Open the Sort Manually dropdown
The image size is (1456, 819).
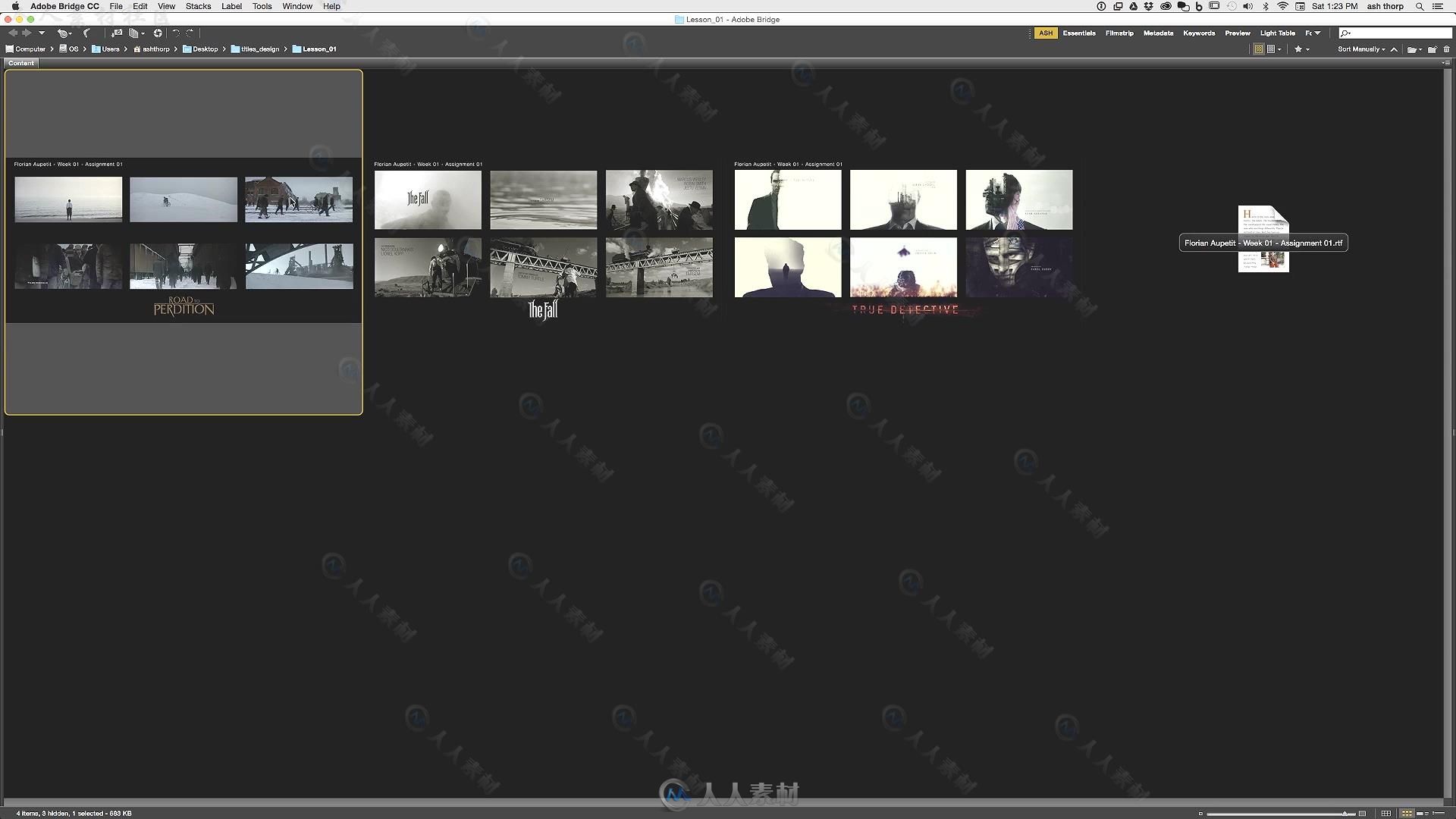point(1361,49)
